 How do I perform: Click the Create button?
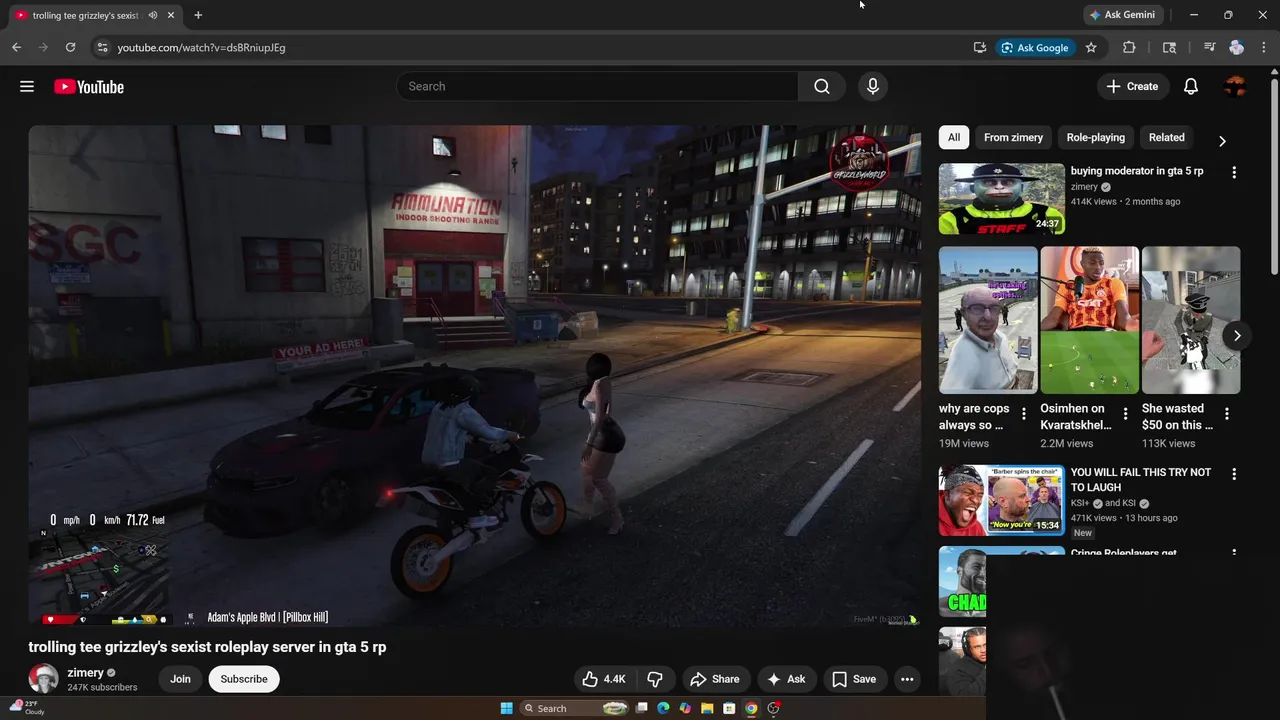click(1133, 87)
